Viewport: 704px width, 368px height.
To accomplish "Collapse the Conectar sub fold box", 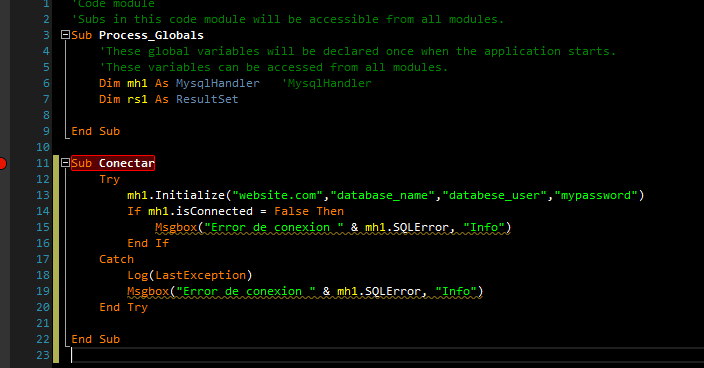I will click(65, 163).
